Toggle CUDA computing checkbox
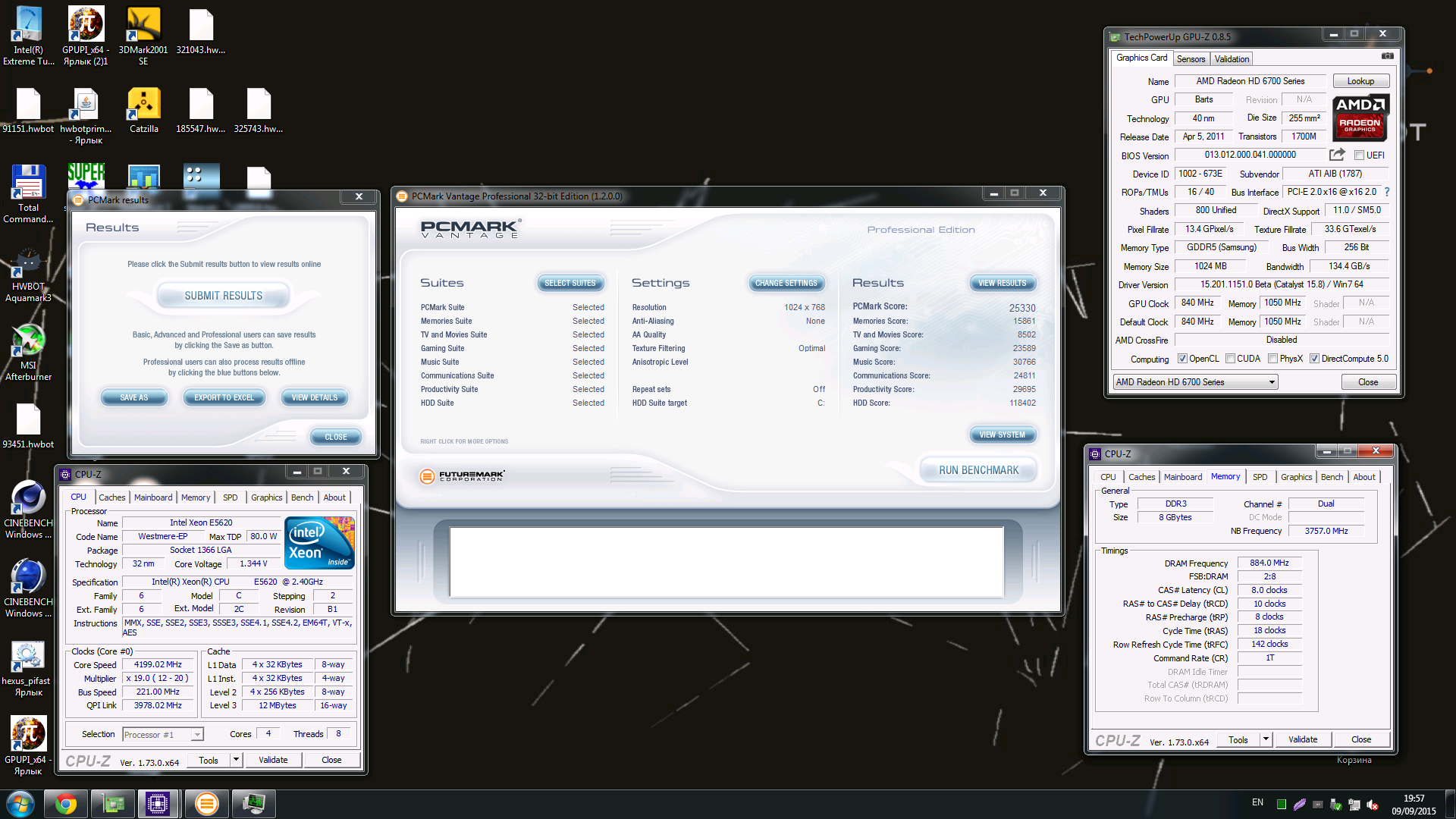Screen dimensions: 1456x819 (1231, 359)
